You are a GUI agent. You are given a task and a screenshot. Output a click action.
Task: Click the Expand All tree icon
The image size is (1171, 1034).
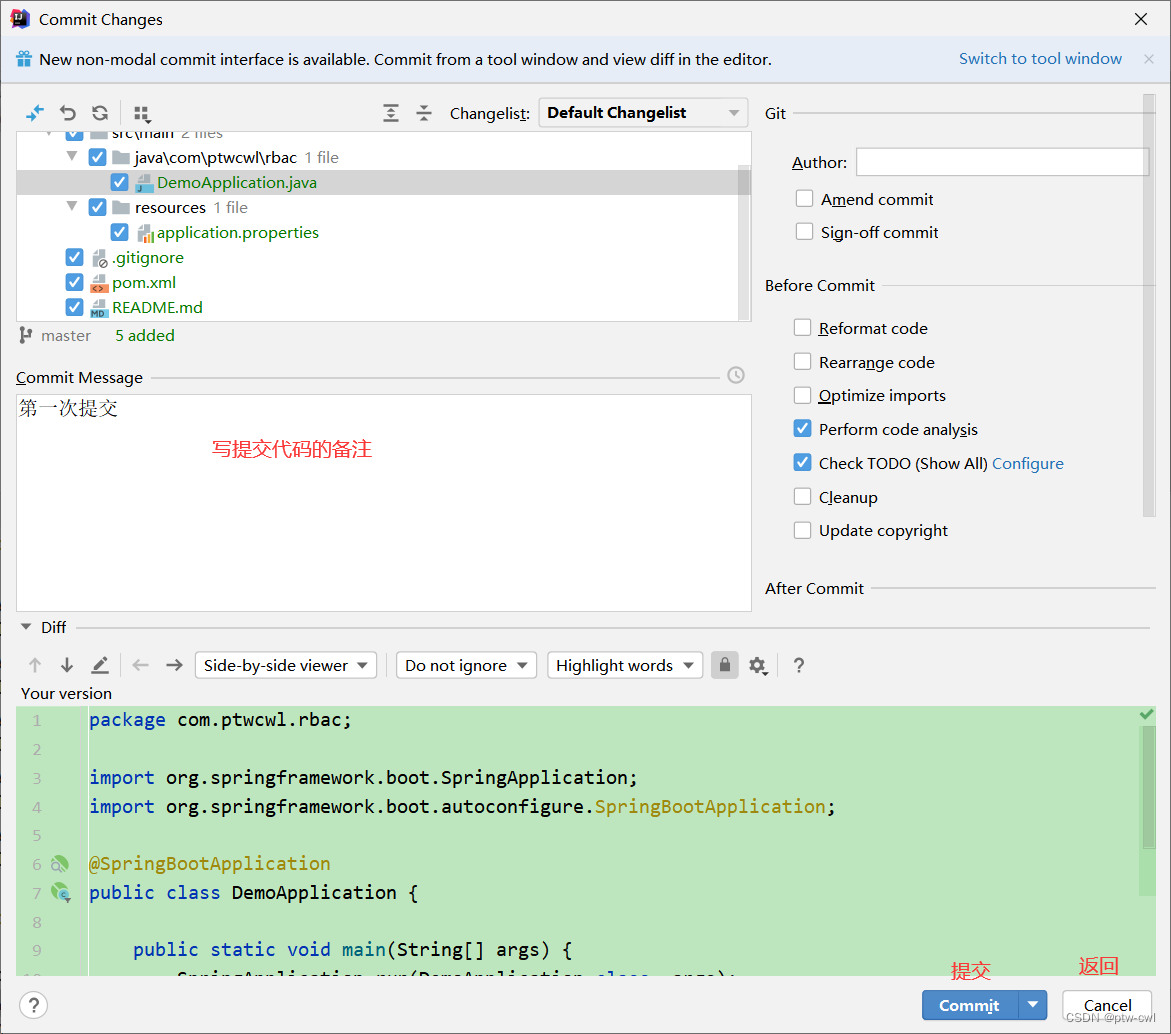[x=391, y=113]
